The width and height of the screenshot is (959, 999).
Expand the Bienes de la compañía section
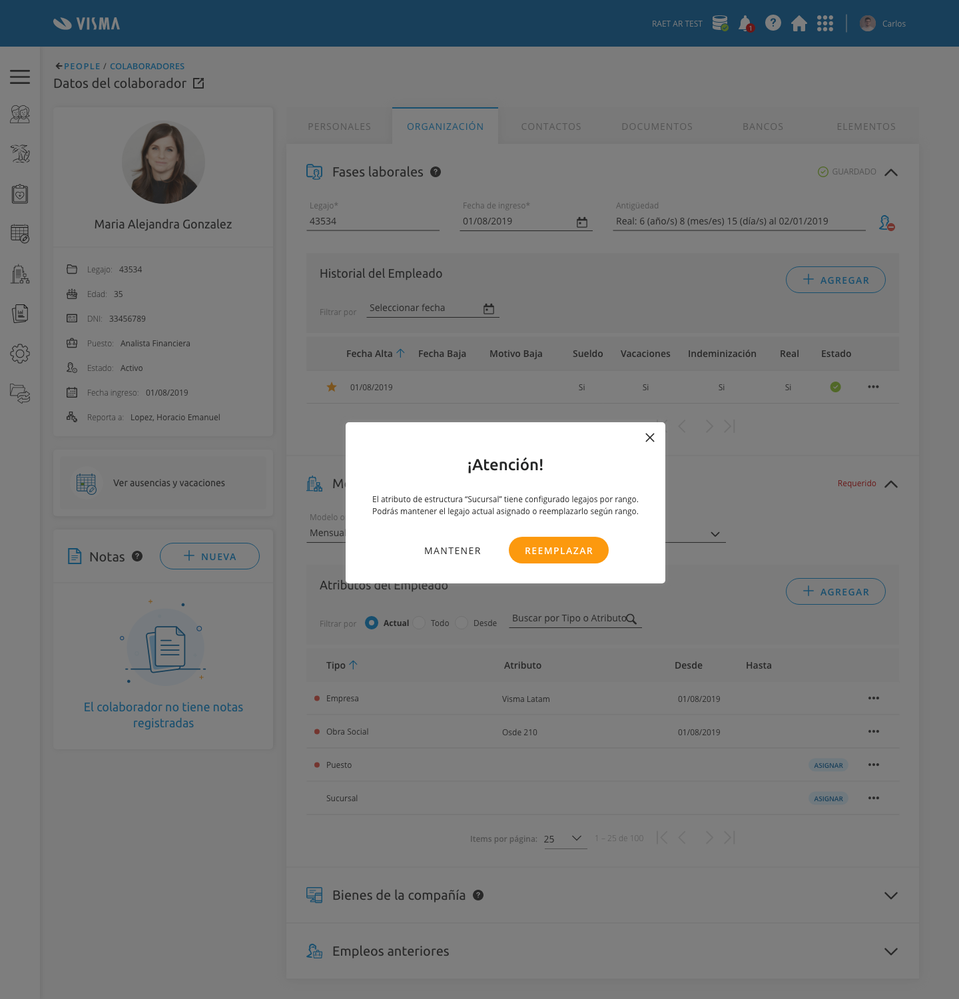(891, 895)
